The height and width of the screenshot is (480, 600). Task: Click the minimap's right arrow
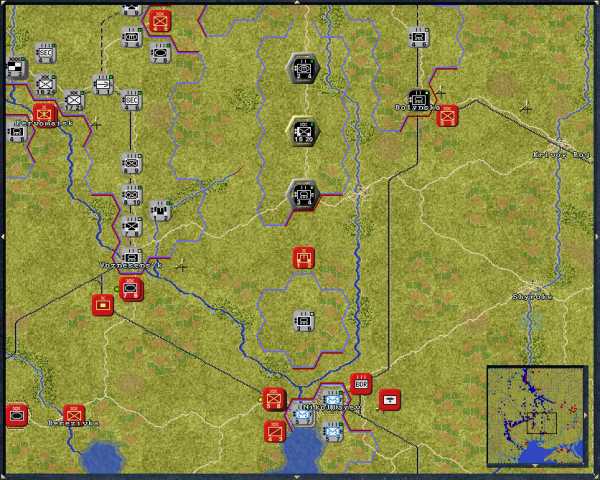click(584, 415)
